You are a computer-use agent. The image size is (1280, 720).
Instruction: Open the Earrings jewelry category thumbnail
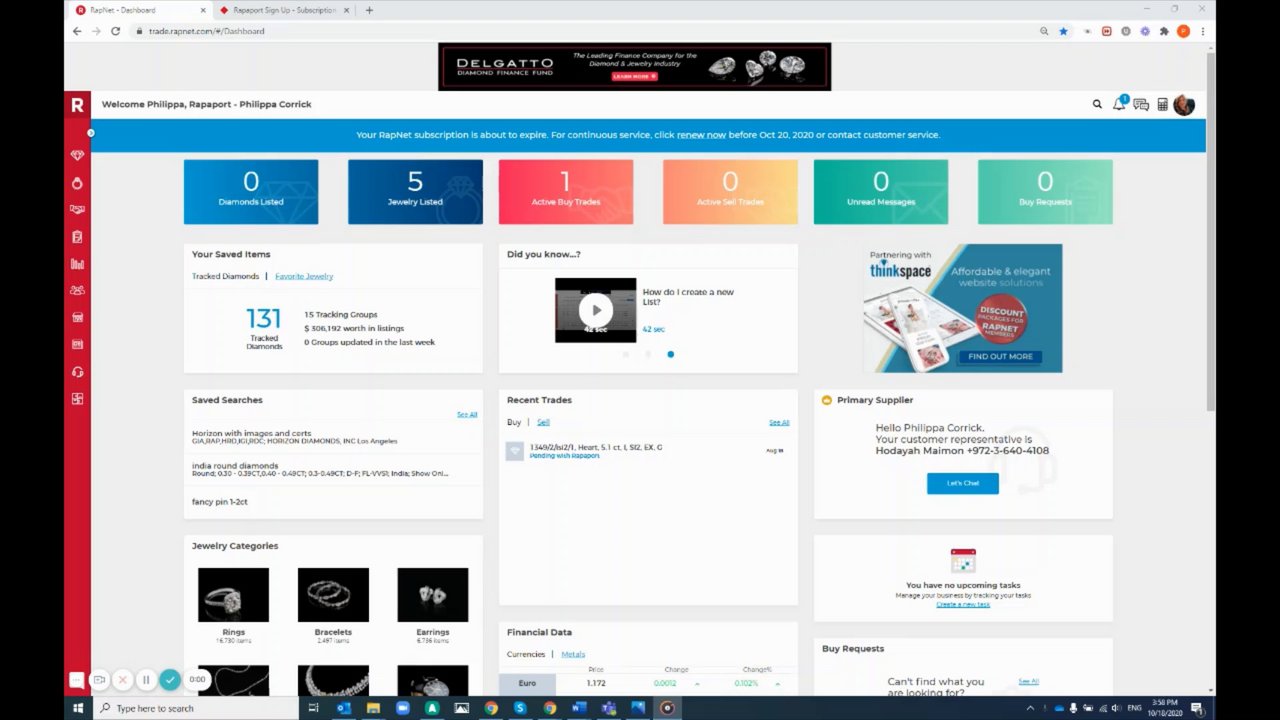[433, 595]
